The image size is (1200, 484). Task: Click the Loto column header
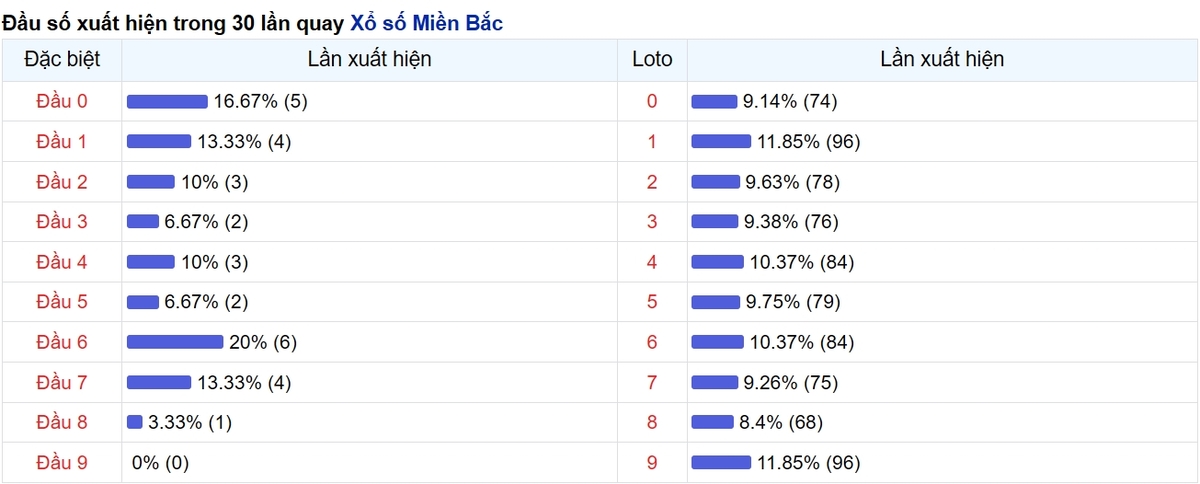point(653,59)
